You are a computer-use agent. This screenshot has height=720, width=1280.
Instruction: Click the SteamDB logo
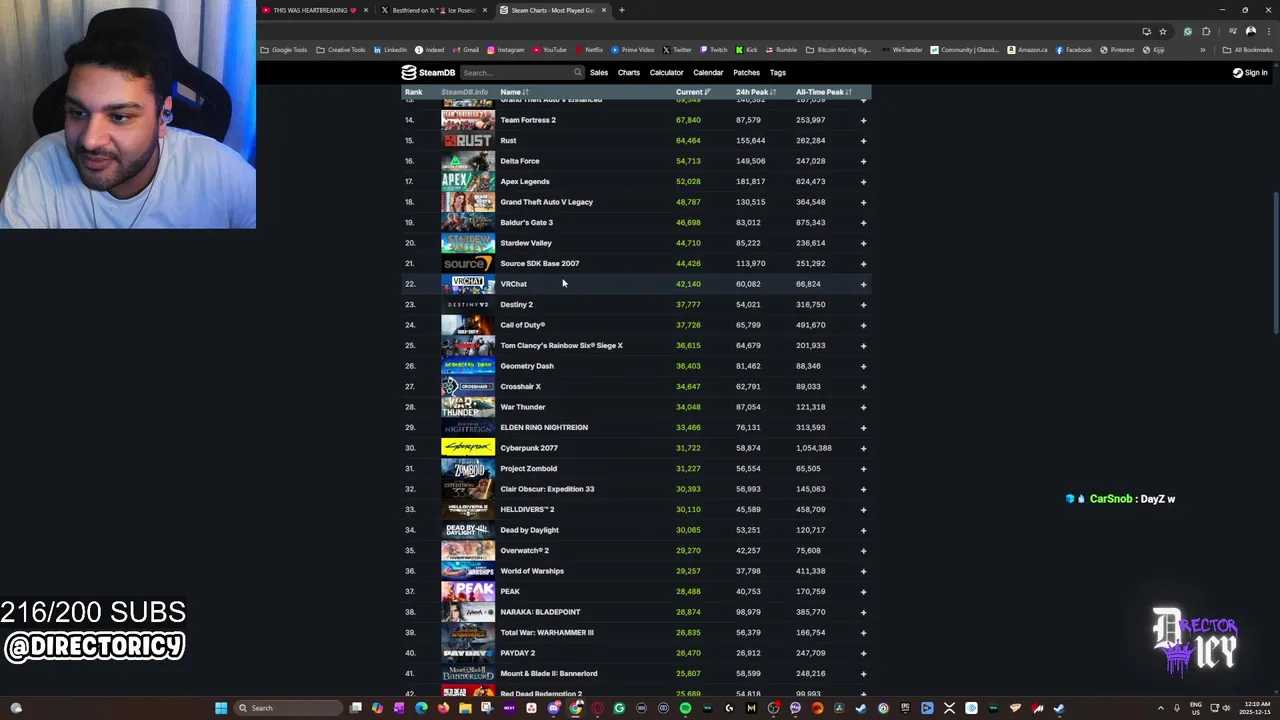coord(427,72)
